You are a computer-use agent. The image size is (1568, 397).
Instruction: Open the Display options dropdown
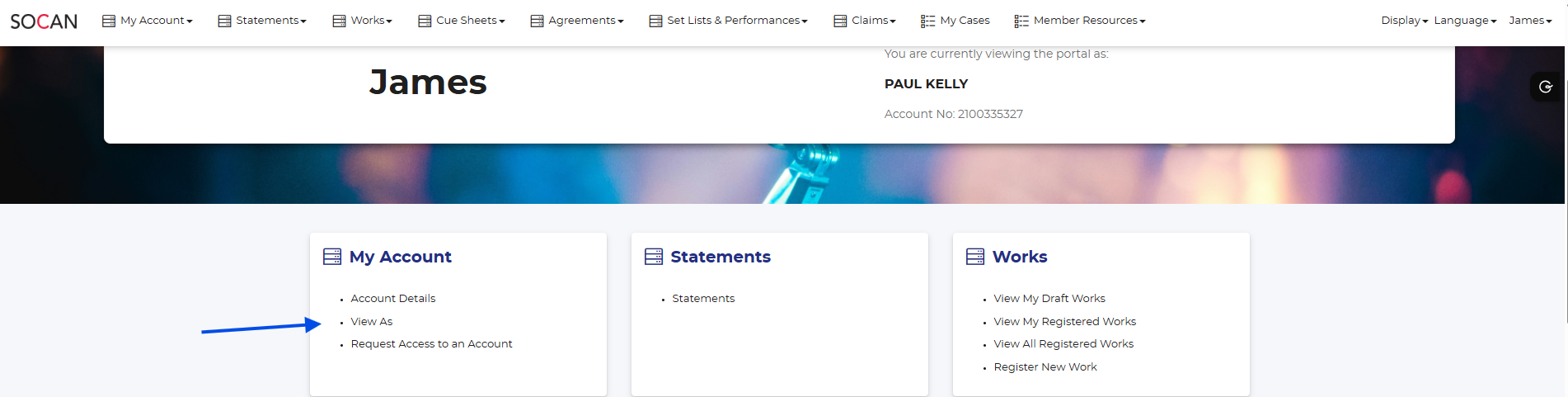click(x=1404, y=21)
